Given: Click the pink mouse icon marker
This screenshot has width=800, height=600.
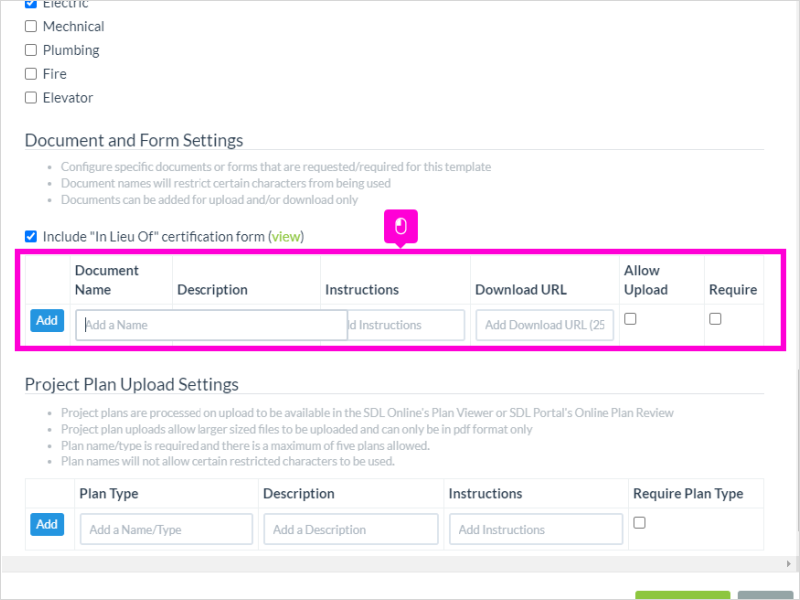Looking at the screenshot, I should click(401, 227).
